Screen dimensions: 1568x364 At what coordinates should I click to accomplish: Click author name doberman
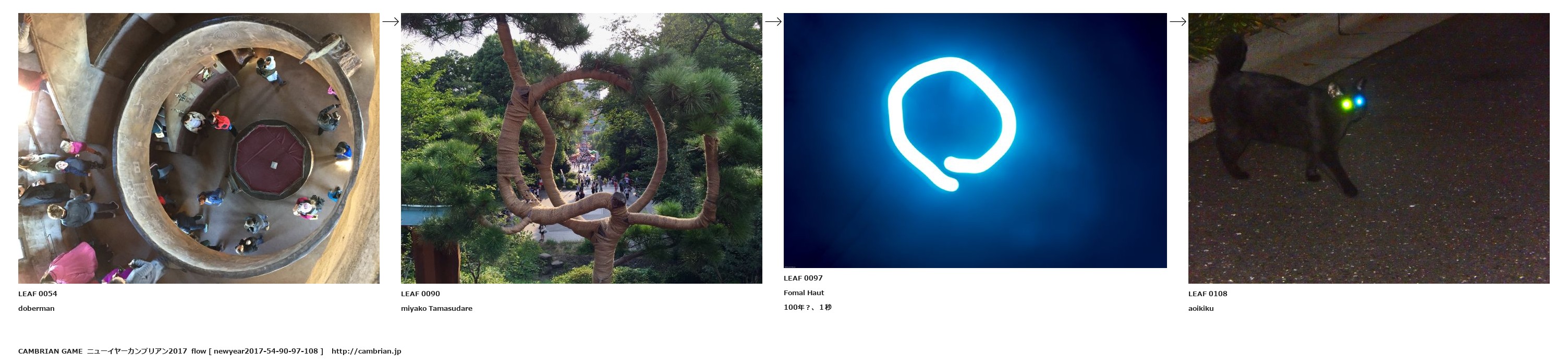pyautogui.click(x=37, y=308)
